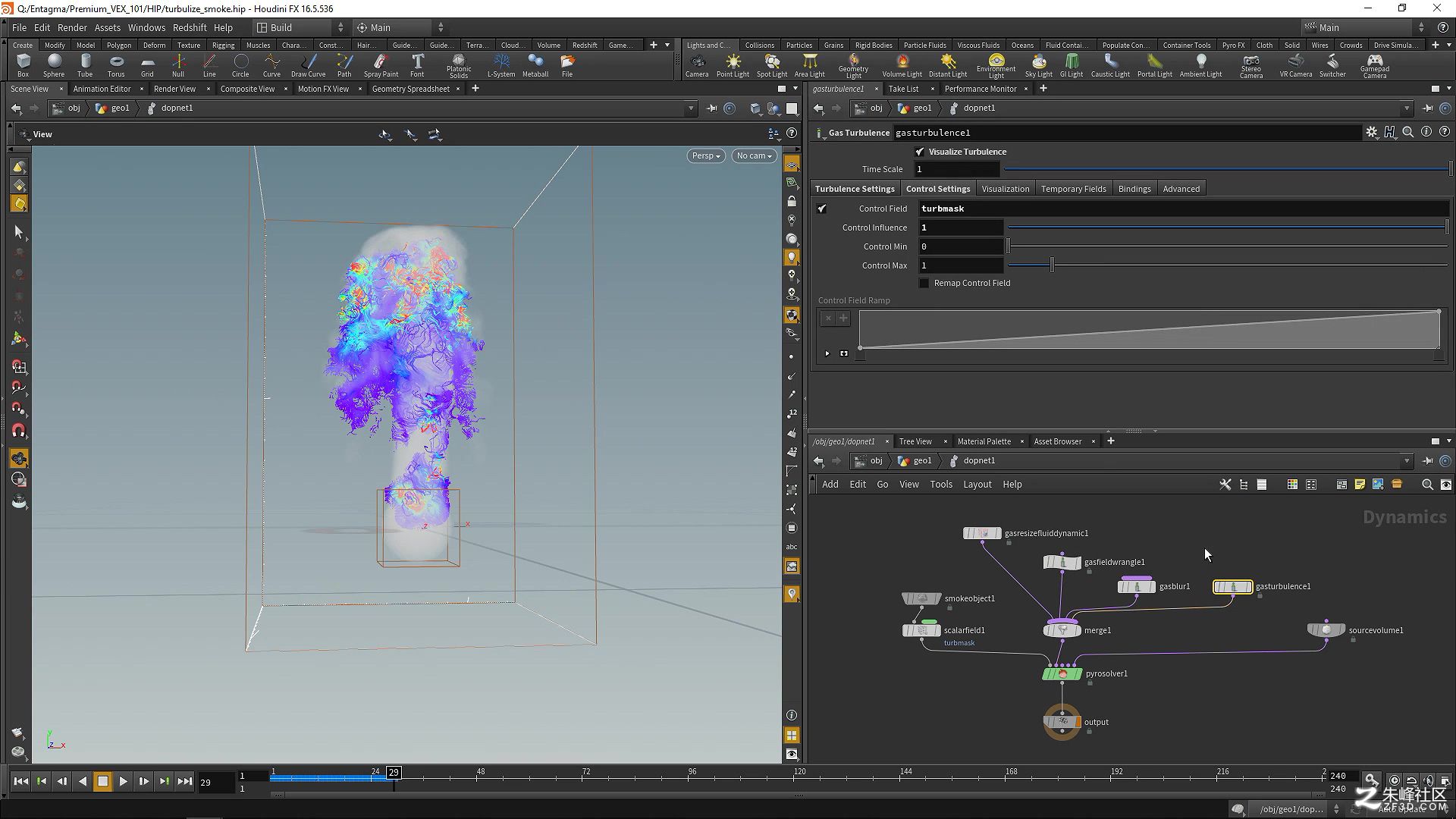Screen dimensions: 1456x819
Task: Create a Point Light
Action: click(x=733, y=65)
